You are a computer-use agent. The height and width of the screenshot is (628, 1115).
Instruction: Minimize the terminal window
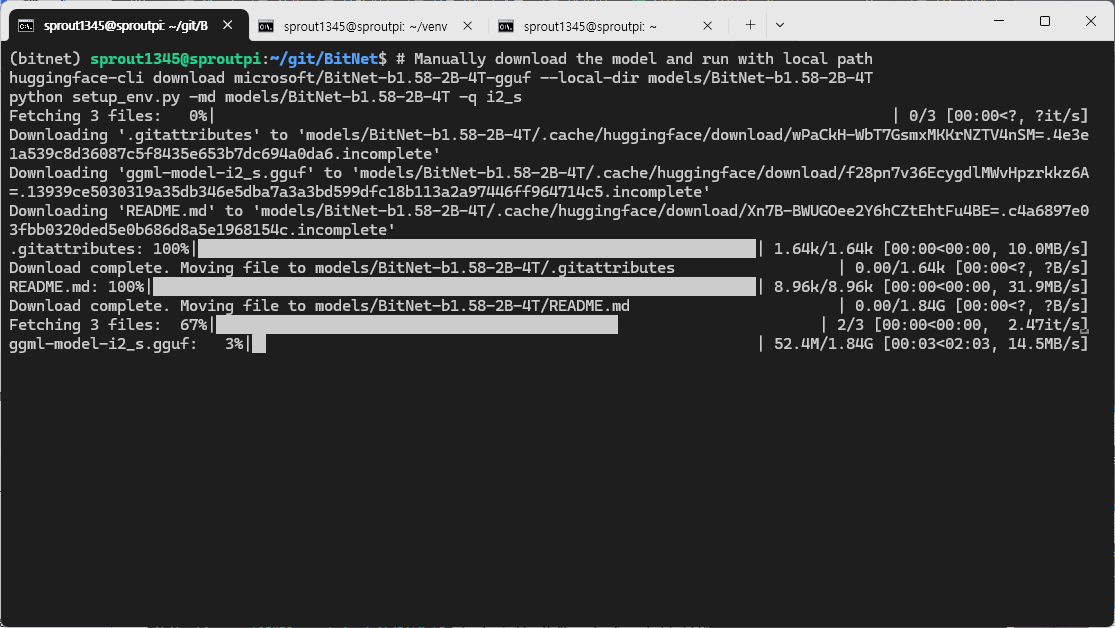(x=999, y=21)
